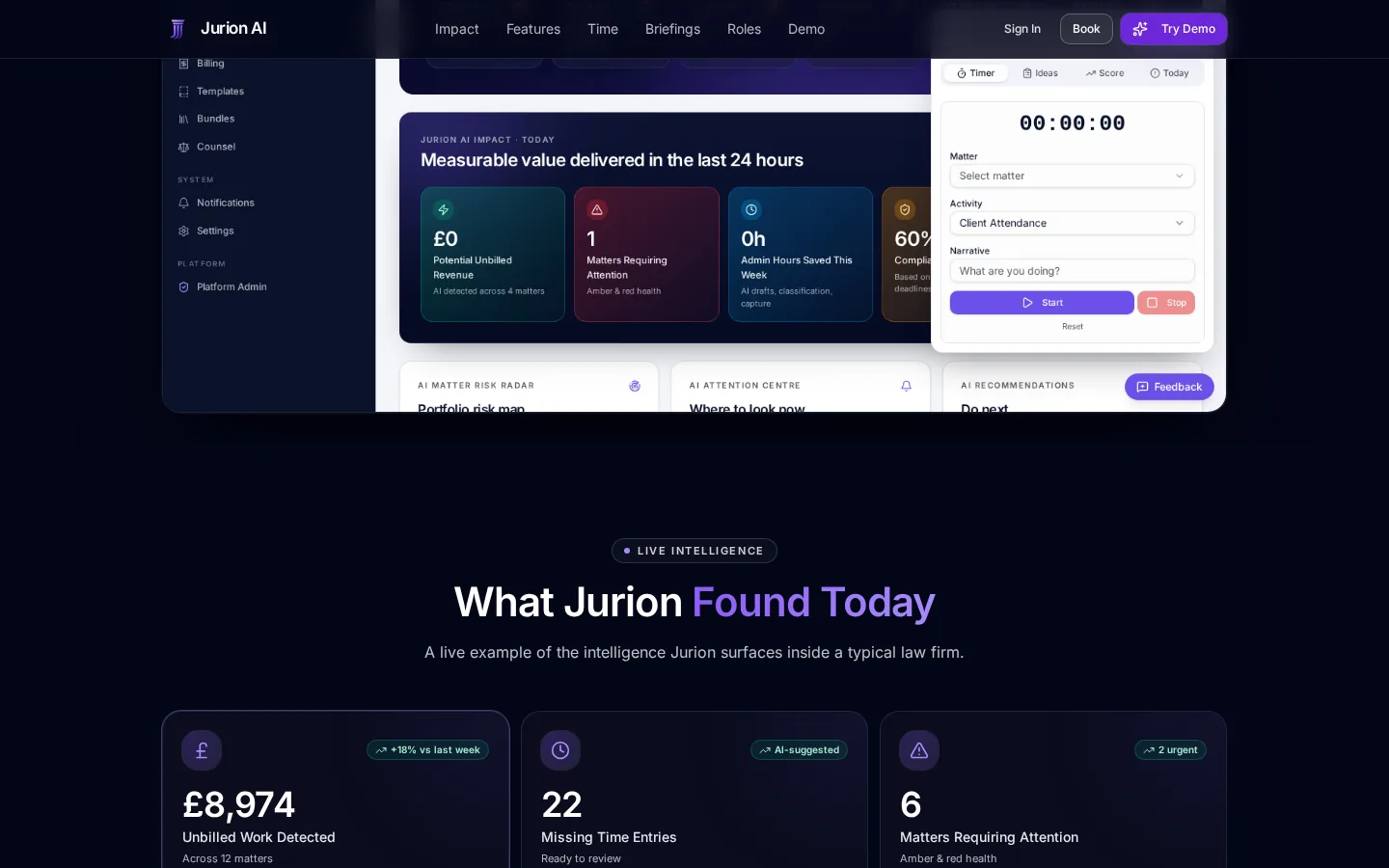Switch to the Score tab
Image resolution: width=1389 pixels, height=868 pixels.
pos(1104,73)
